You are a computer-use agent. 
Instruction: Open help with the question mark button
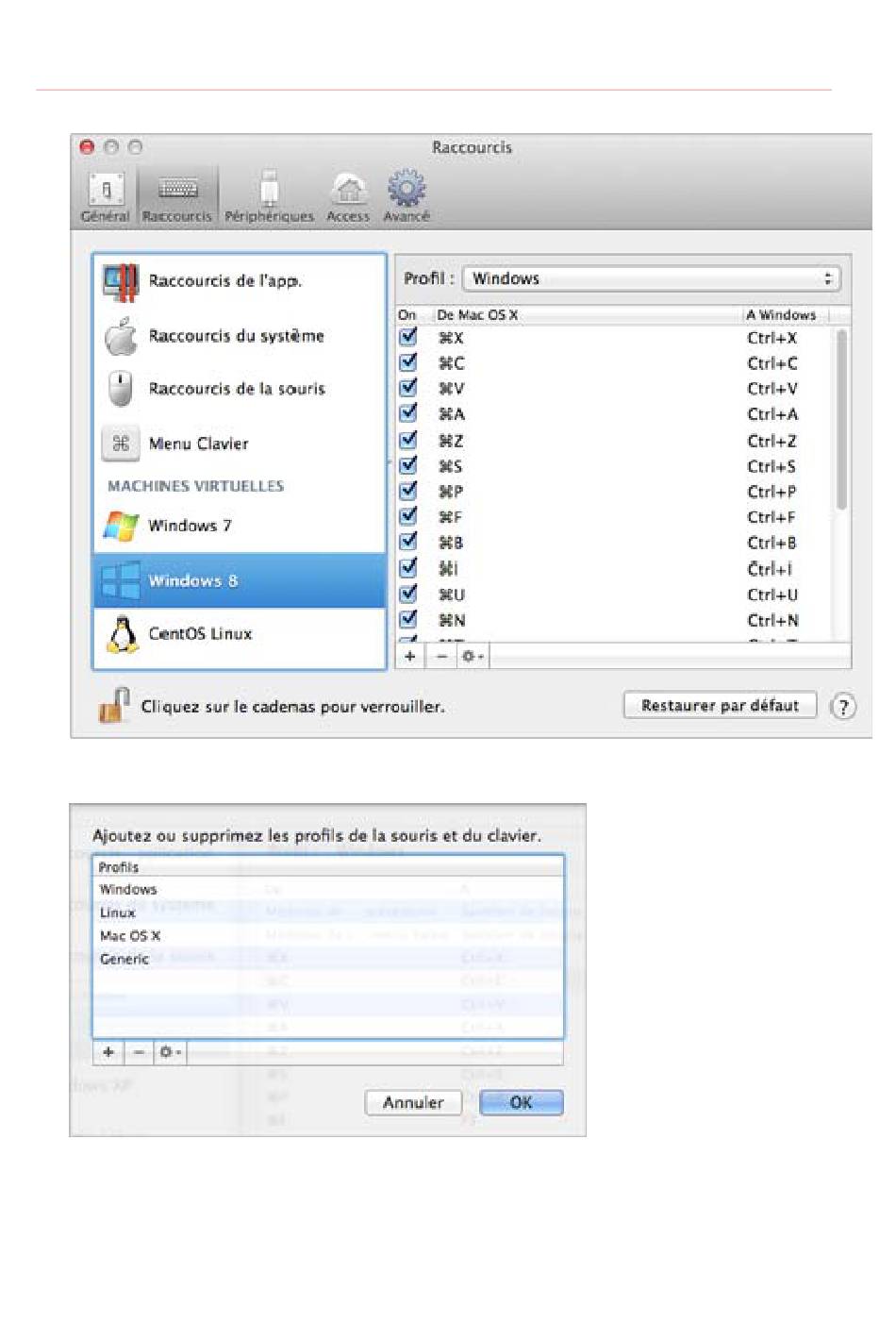click(x=843, y=706)
